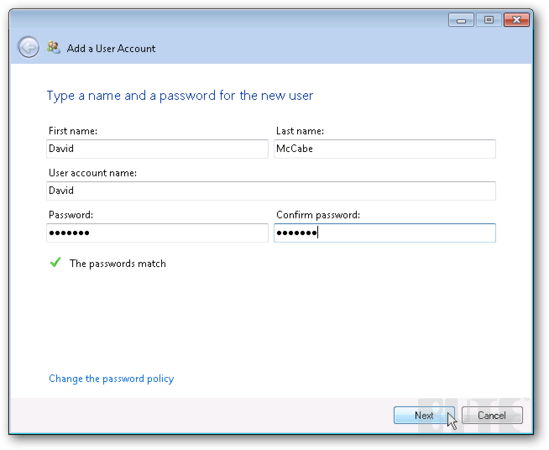
Task: Click the First name label
Action: pyautogui.click(x=73, y=131)
